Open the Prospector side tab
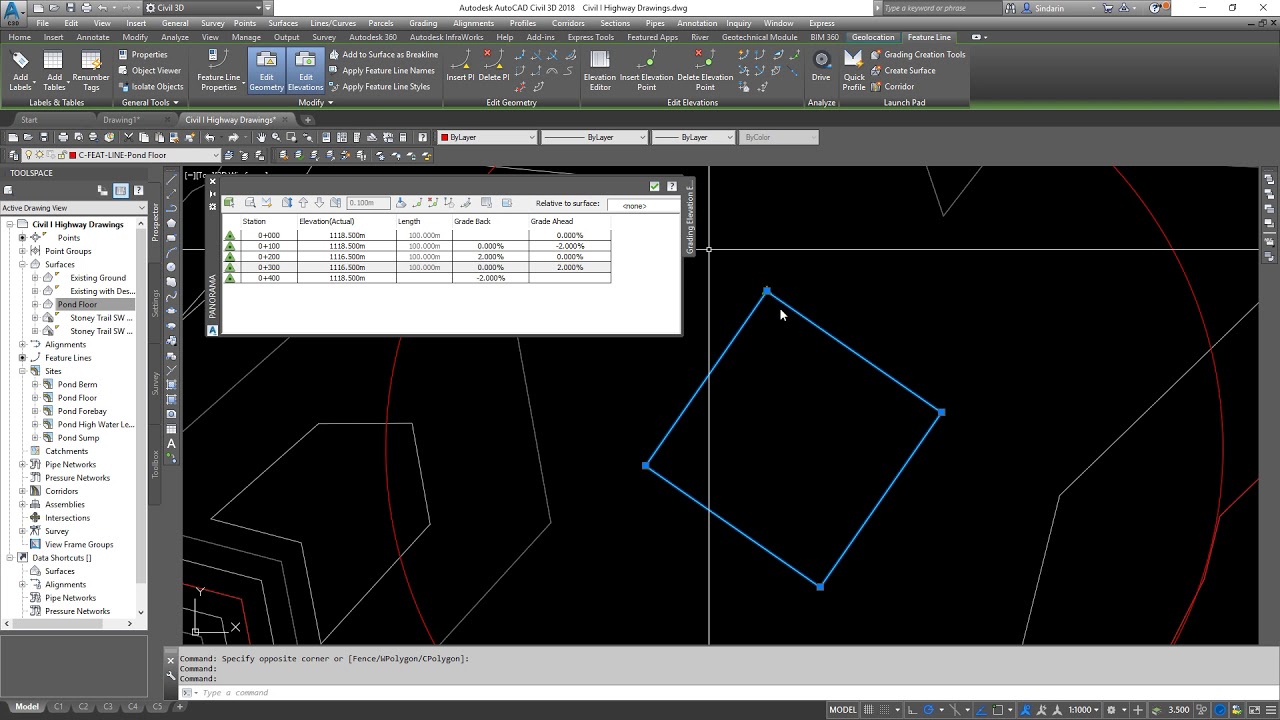1280x720 pixels. pyautogui.click(x=155, y=222)
